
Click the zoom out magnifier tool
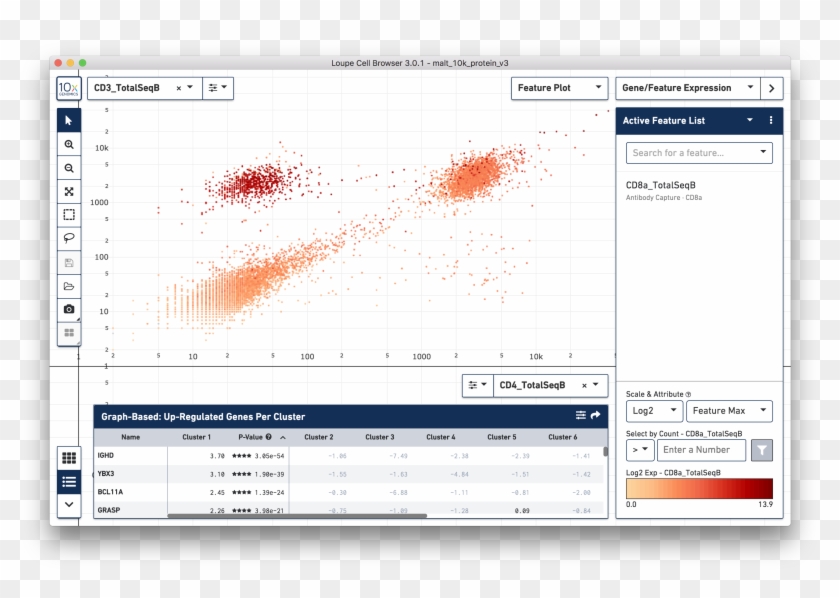(68, 168)
